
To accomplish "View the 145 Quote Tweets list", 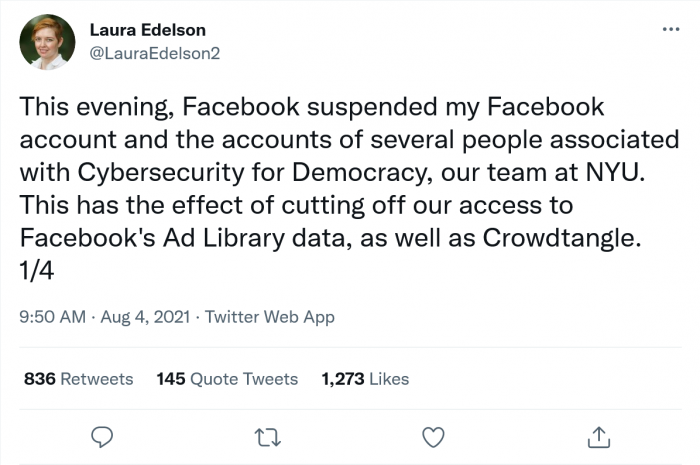I will [x=227, y=379].
